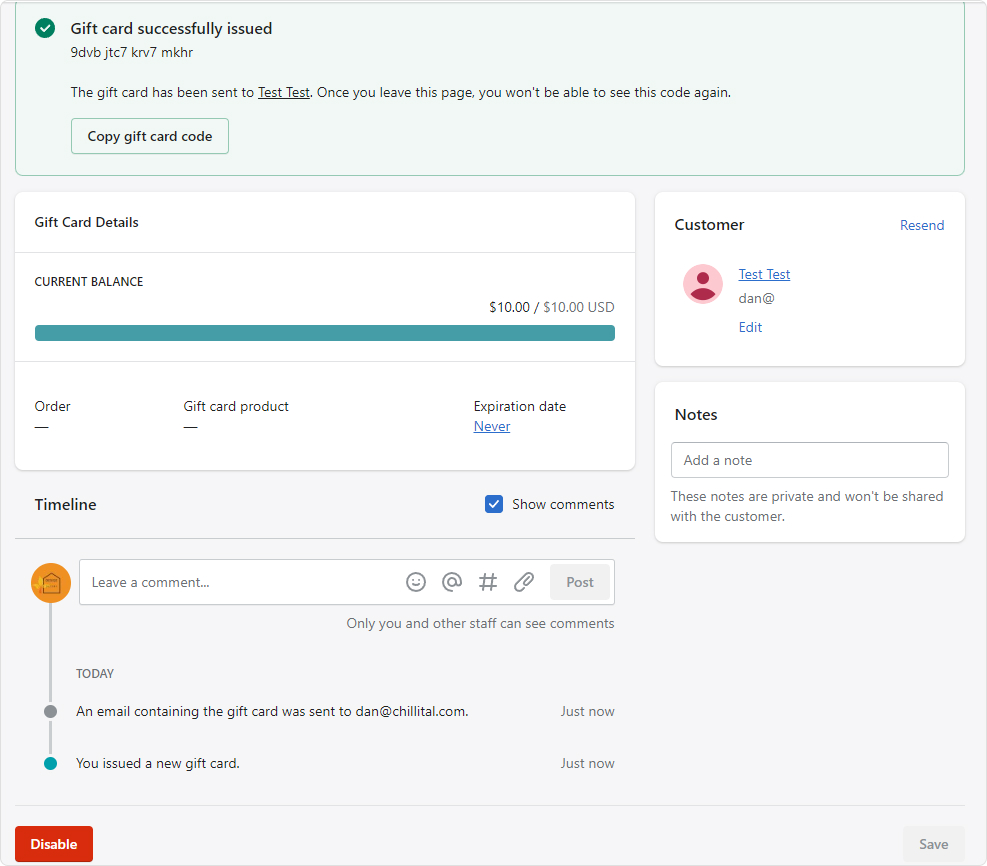Click the TODAY timeline label
Viewport: 987px width, 866px height.
tap(95, 673)
